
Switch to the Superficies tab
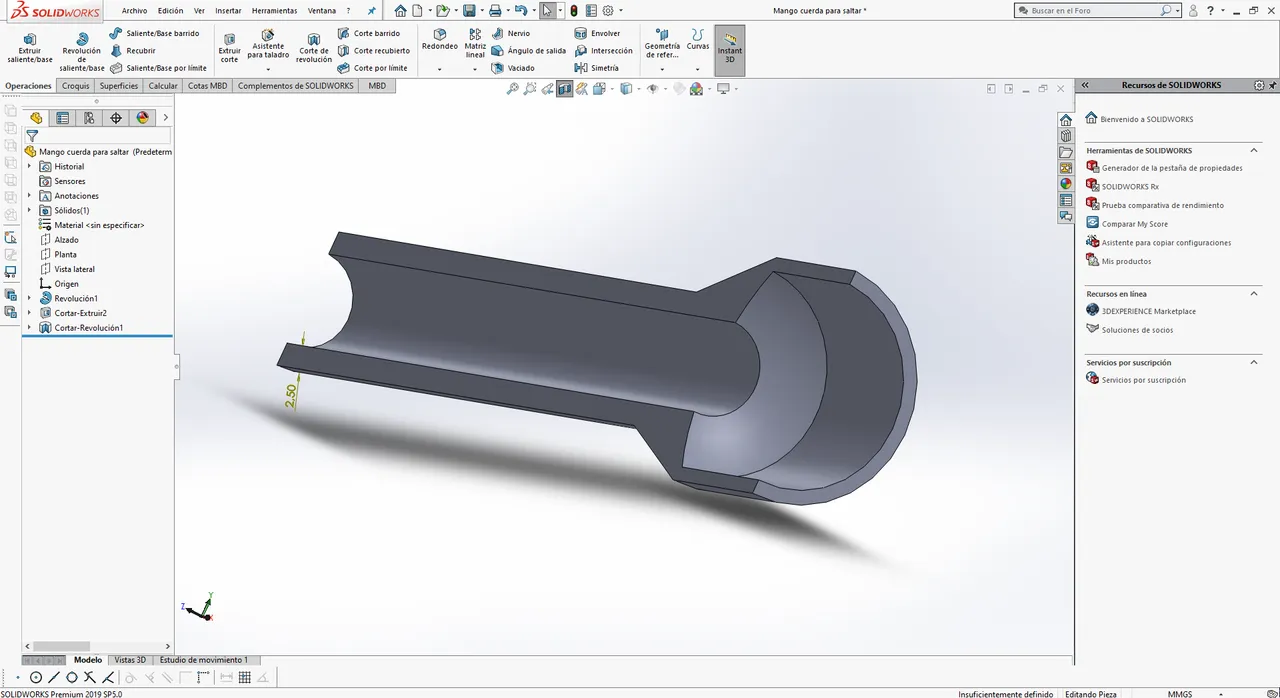(119, 86)
